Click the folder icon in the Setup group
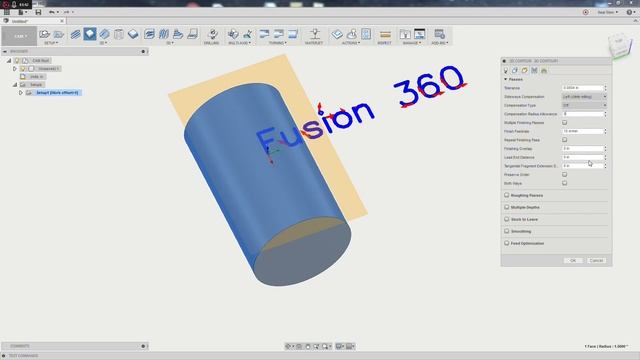Image resolution: width=640 pixels, height=360 pixels. pyautogui.click(x=59, y=34)
